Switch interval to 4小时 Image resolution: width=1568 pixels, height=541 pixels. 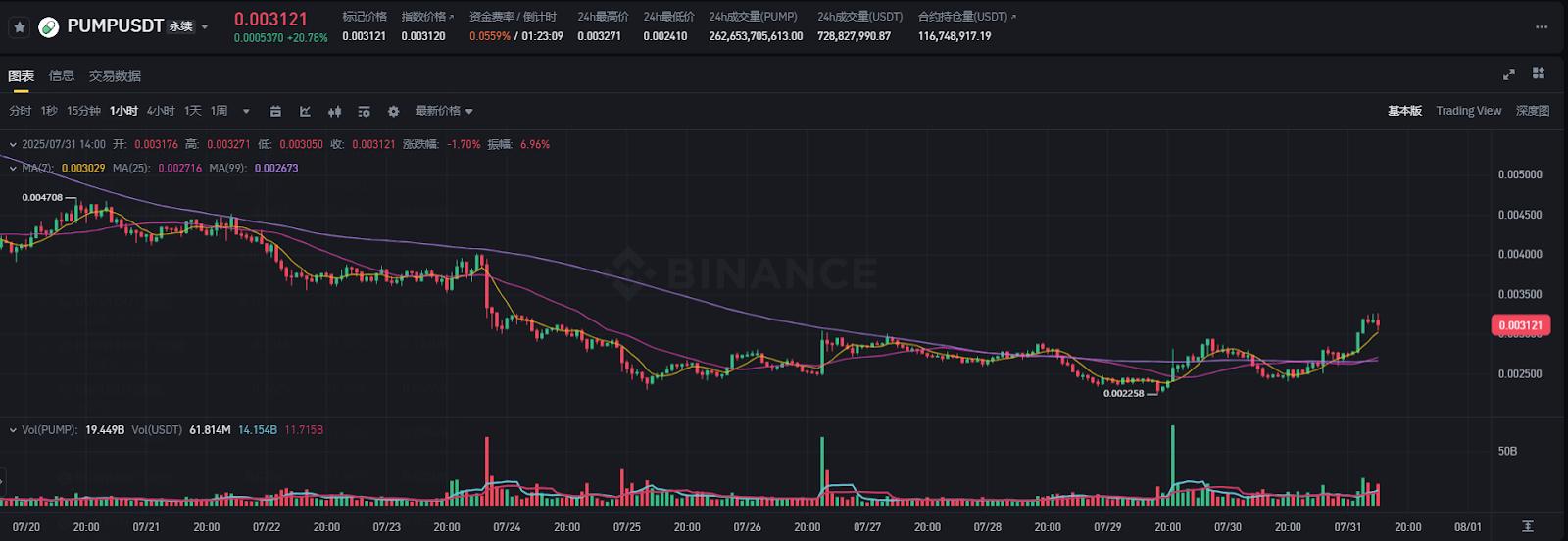pyautogui.click(x=161, y=111)
